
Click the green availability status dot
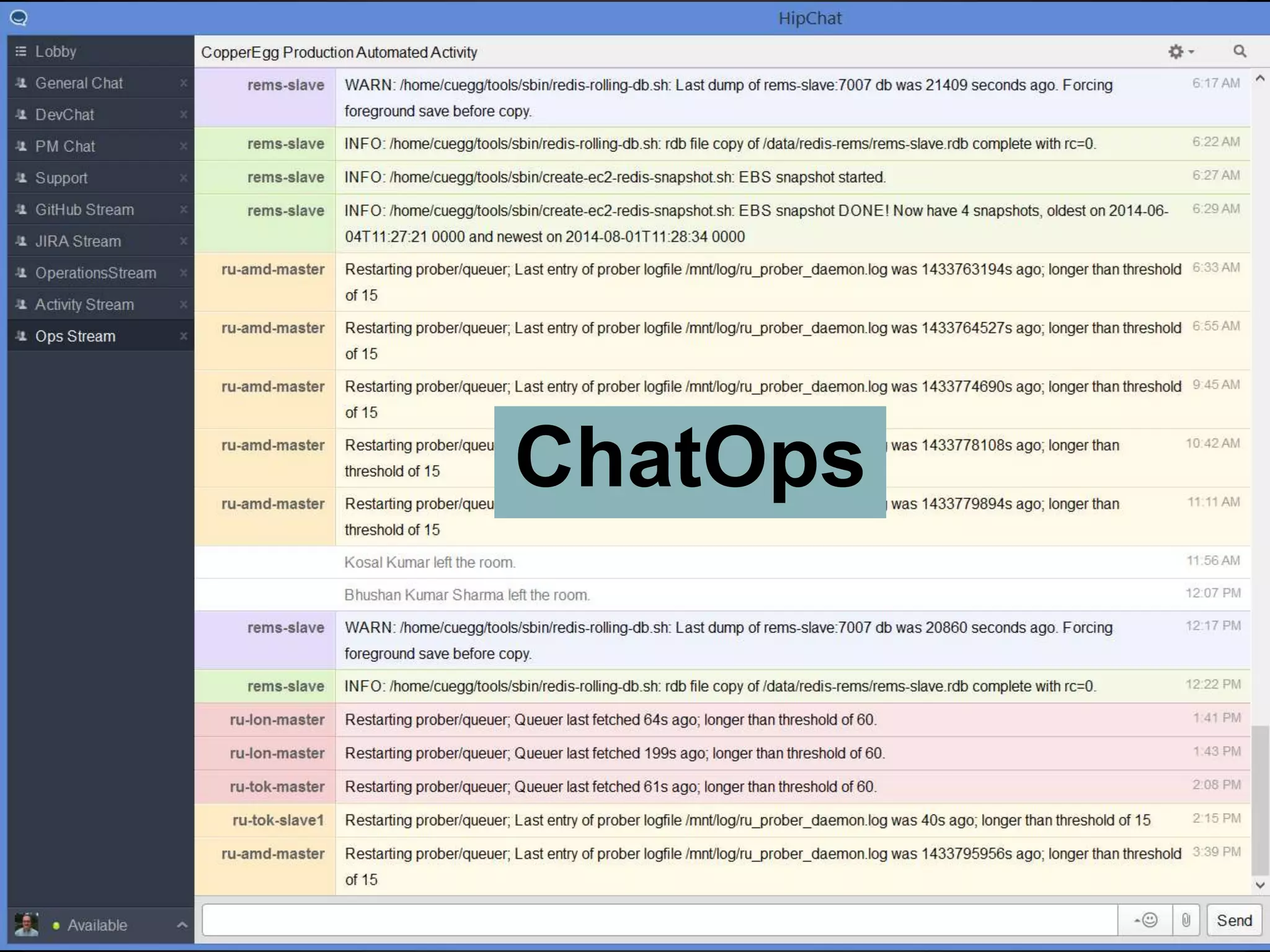(x=56, y=925)
